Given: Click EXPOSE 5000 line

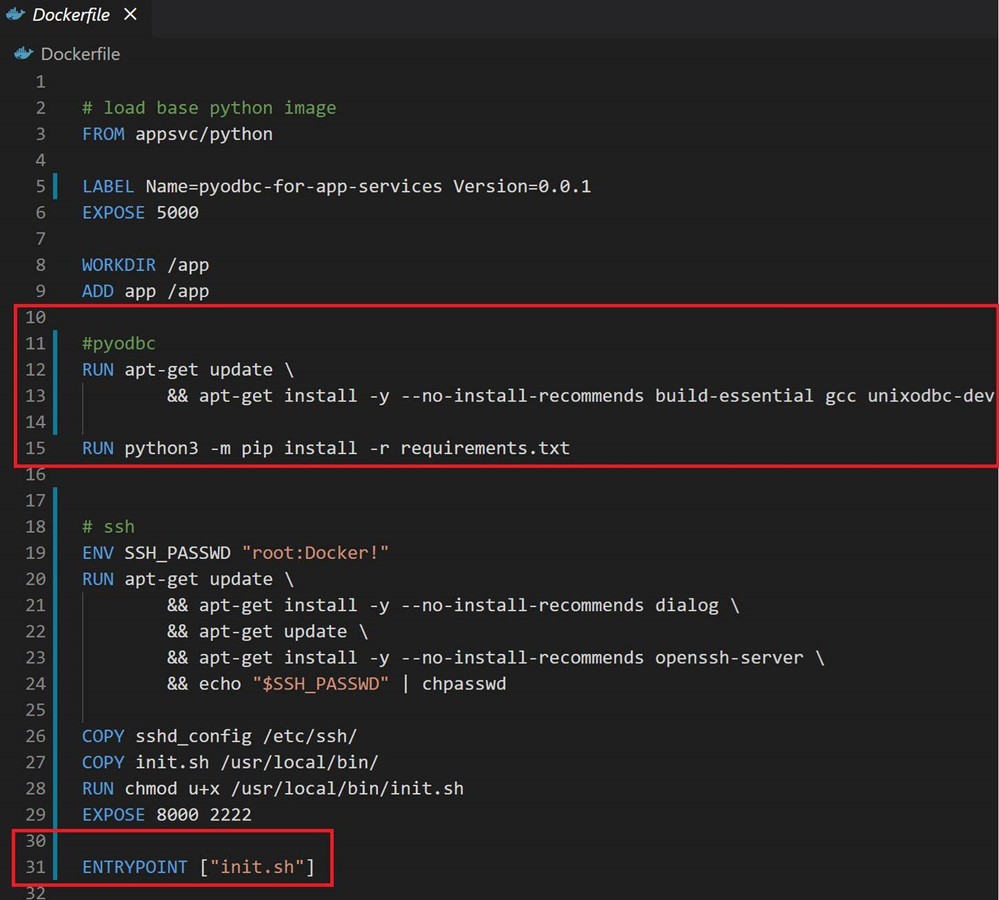Looking at the screenshot, I should coord(140,212).
